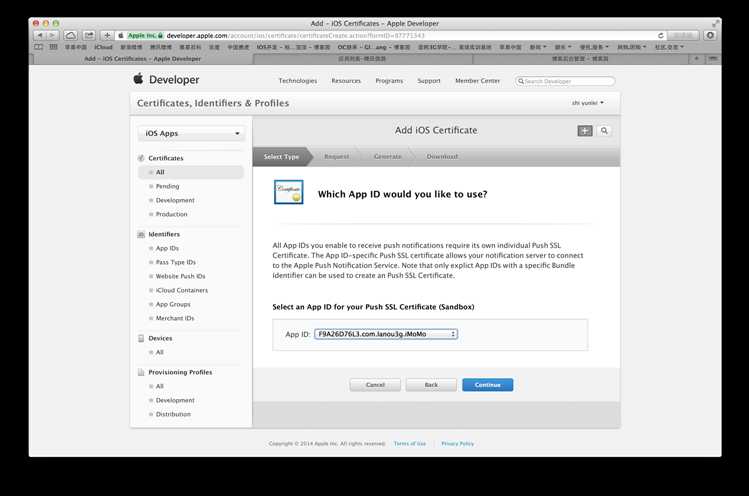Image resolution: width=749 pixels, height=496 pixels.
Task: Click the iCloud bookmark in bookmarks bar
Action: [x=103, y=47]
